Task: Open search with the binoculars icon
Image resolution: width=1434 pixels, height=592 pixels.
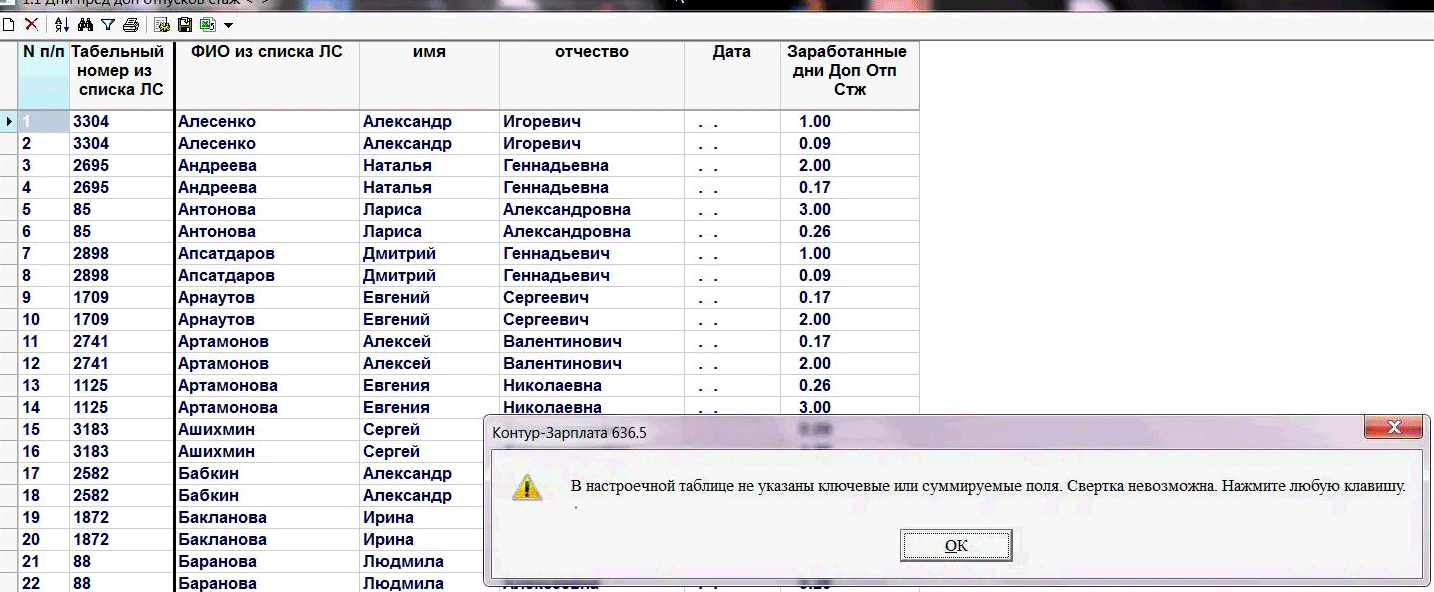Action: click(85, 24)
